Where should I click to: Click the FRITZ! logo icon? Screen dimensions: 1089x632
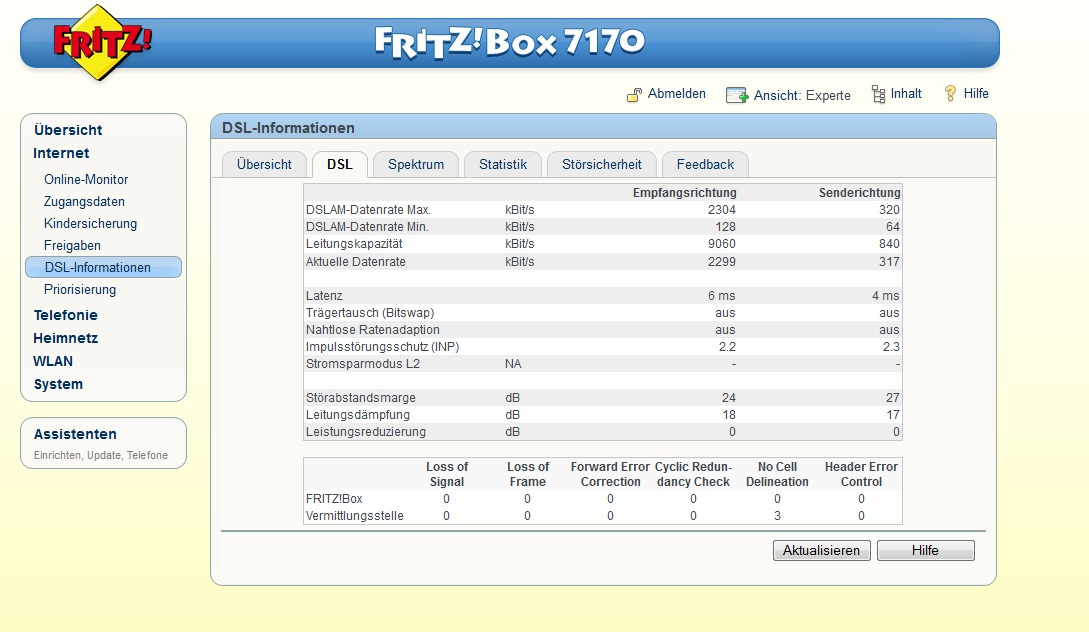pyautogui.click(x=102, y=42)
